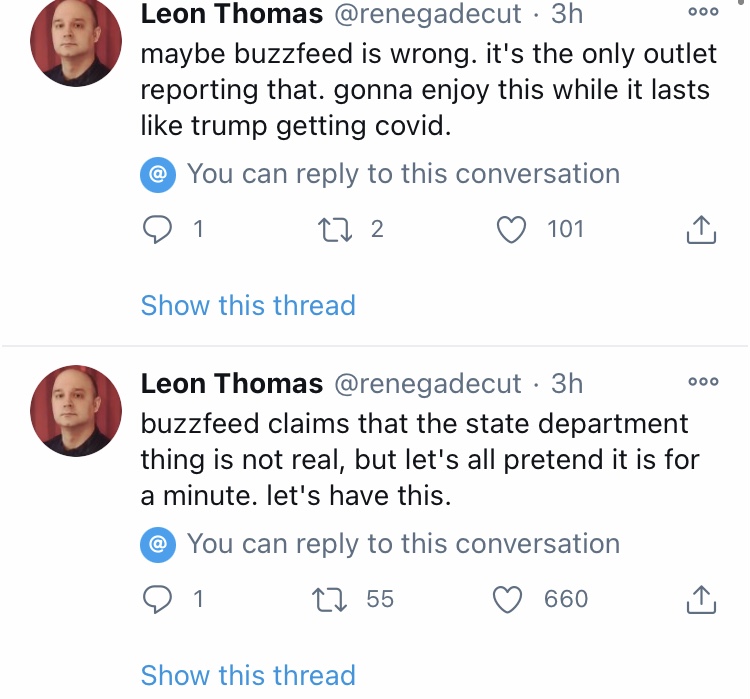Viewport: 750px width, 699px height.
Task: Click the @ reply-info icon in first tweet
Action: coord(158,175)
